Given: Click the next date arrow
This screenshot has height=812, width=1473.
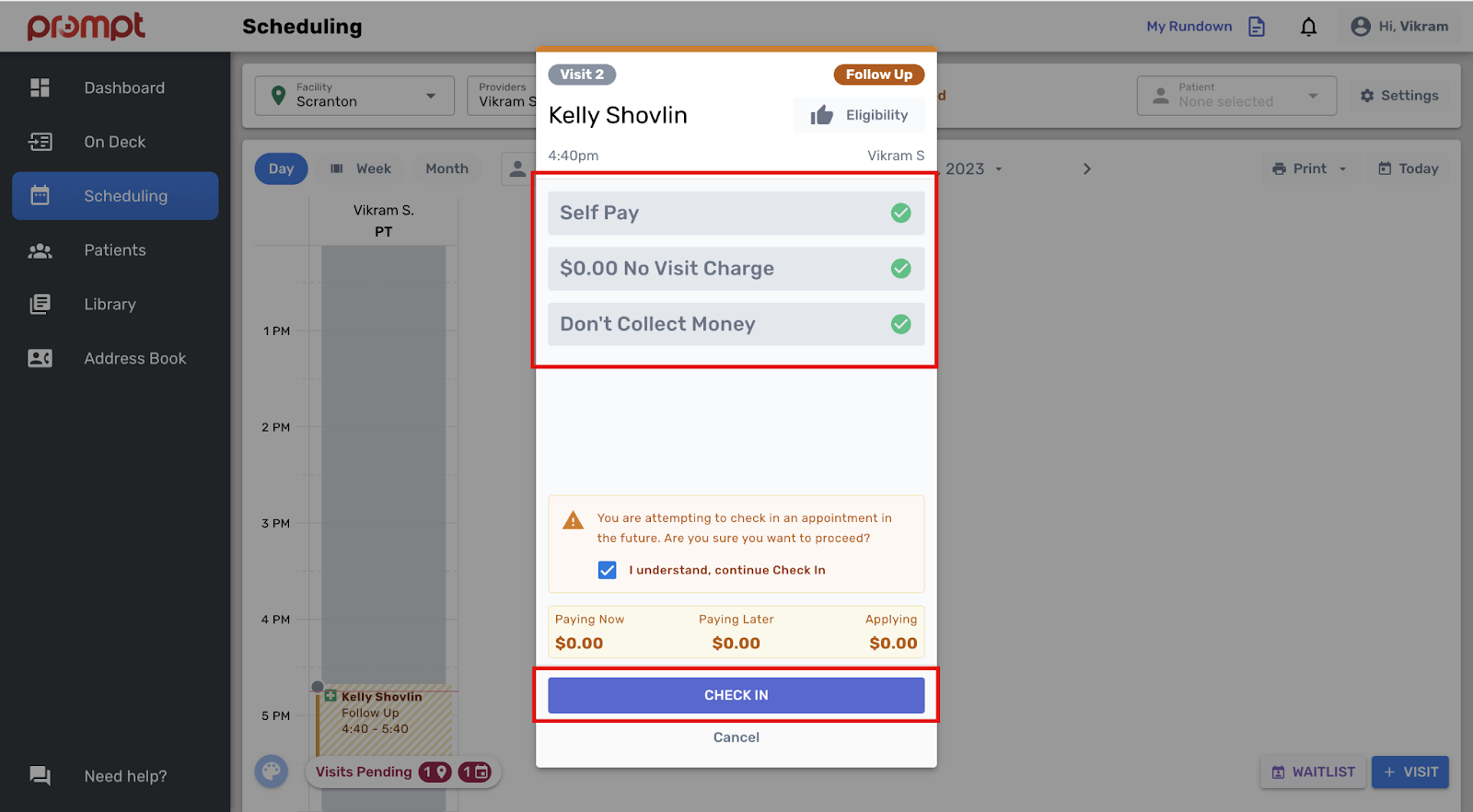Looking at the screenshot, I should (x=1086, y=168).
